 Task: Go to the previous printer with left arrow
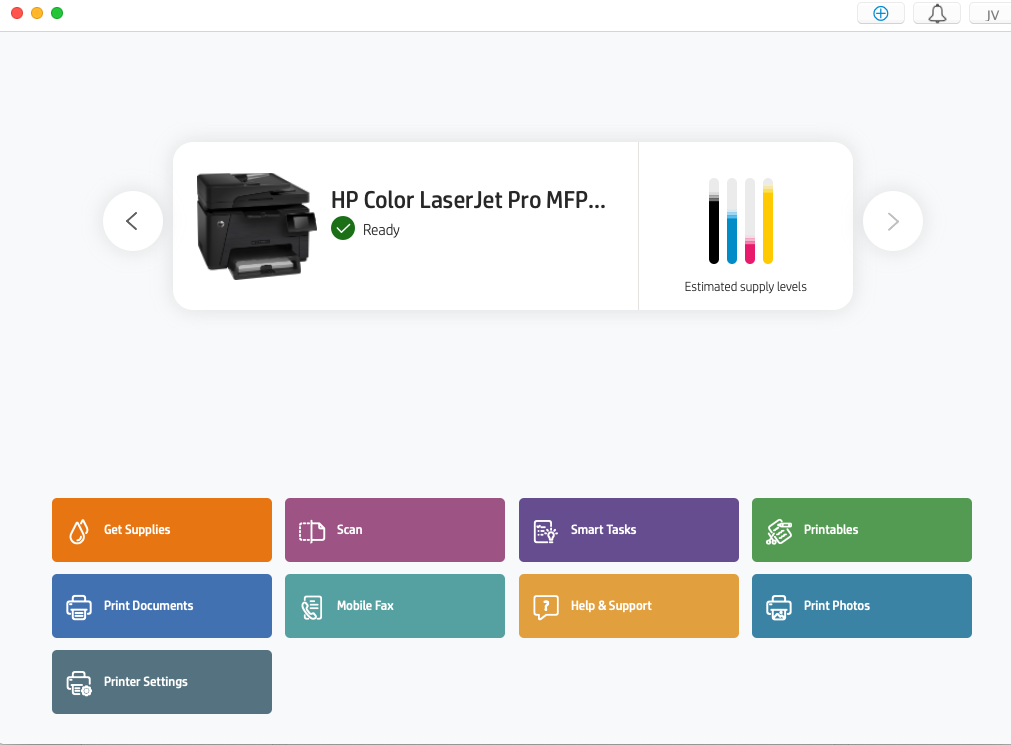[133, 221]
